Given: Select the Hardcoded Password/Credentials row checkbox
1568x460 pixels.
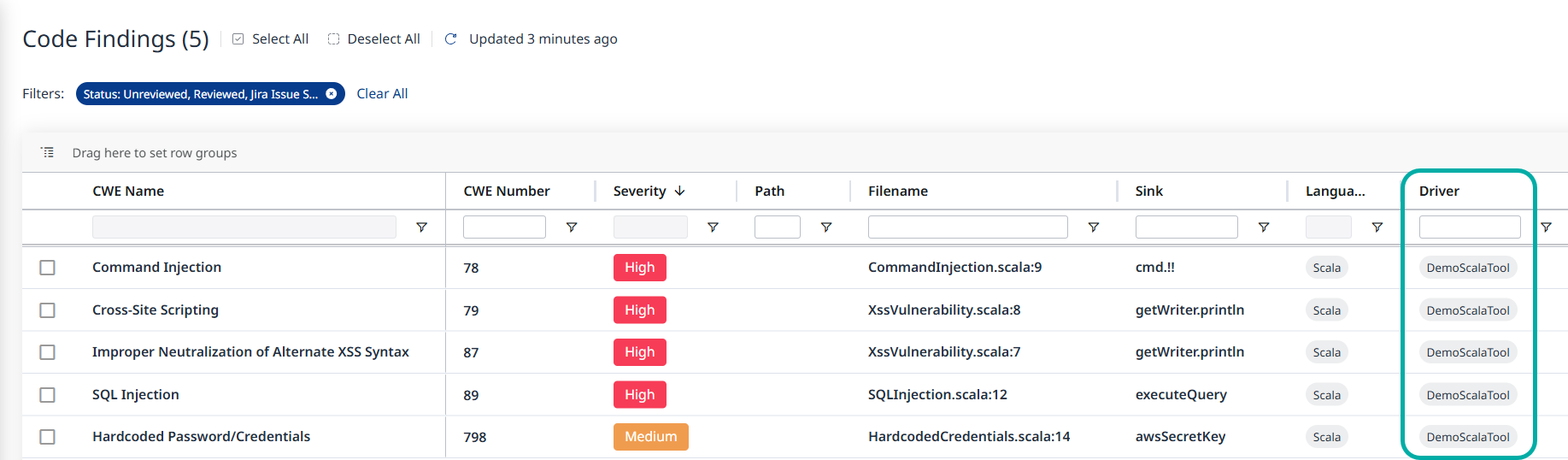Looking at the screenshot, I should (48, 437).
